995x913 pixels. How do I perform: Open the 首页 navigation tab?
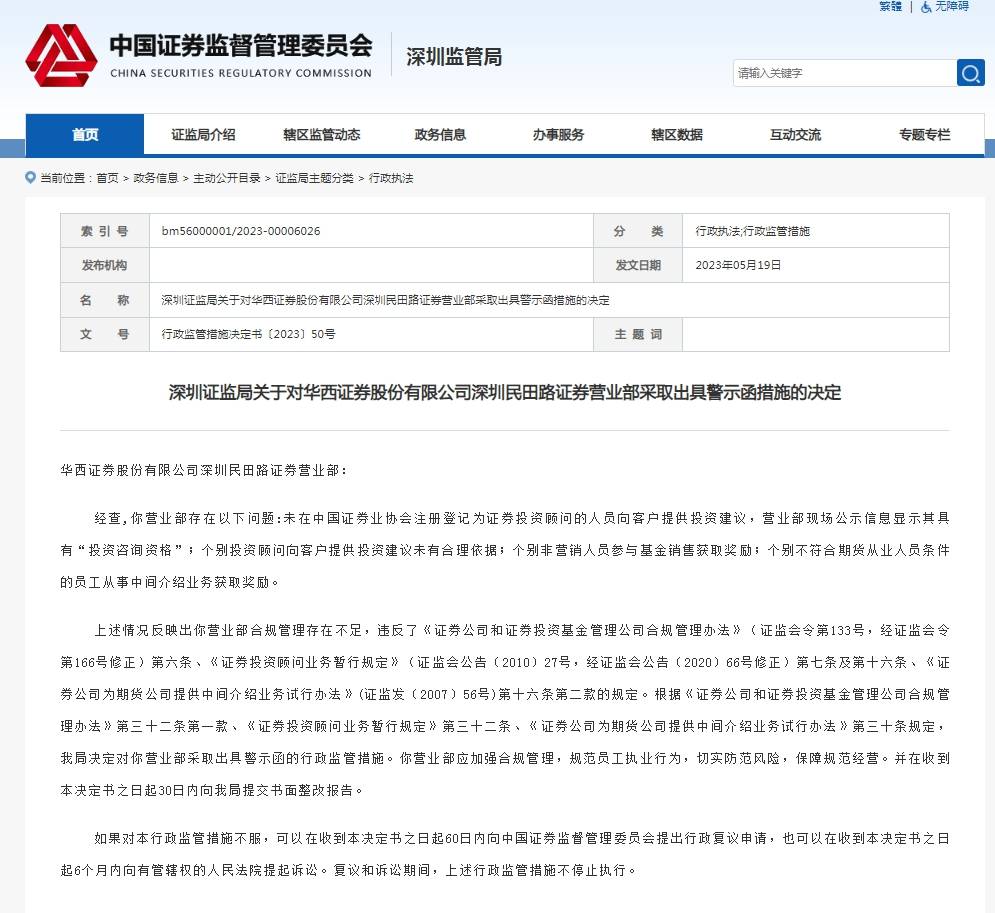[85, 135]
